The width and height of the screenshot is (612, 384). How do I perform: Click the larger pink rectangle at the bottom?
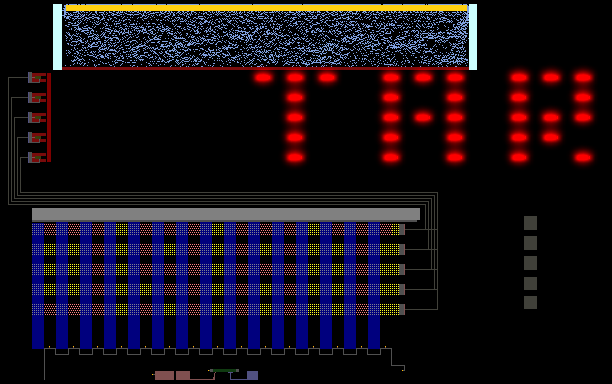coord(164,375)
